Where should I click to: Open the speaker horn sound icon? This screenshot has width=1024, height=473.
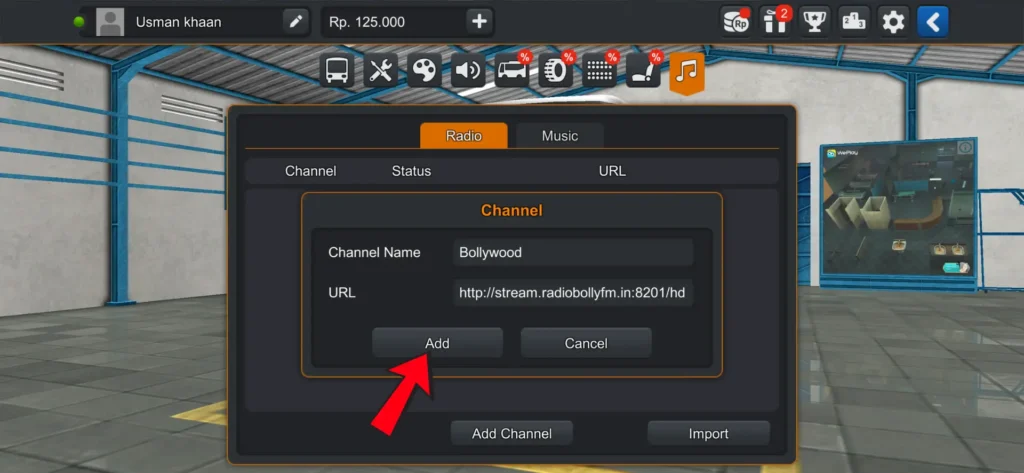point(468,71)
